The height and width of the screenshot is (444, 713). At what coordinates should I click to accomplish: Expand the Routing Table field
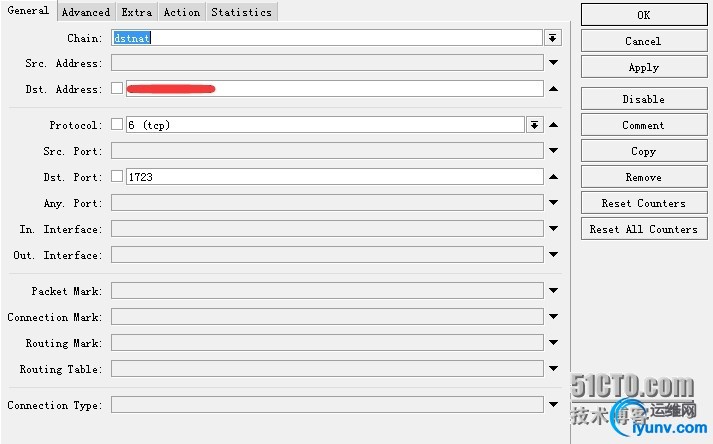(x=553, y=368)
